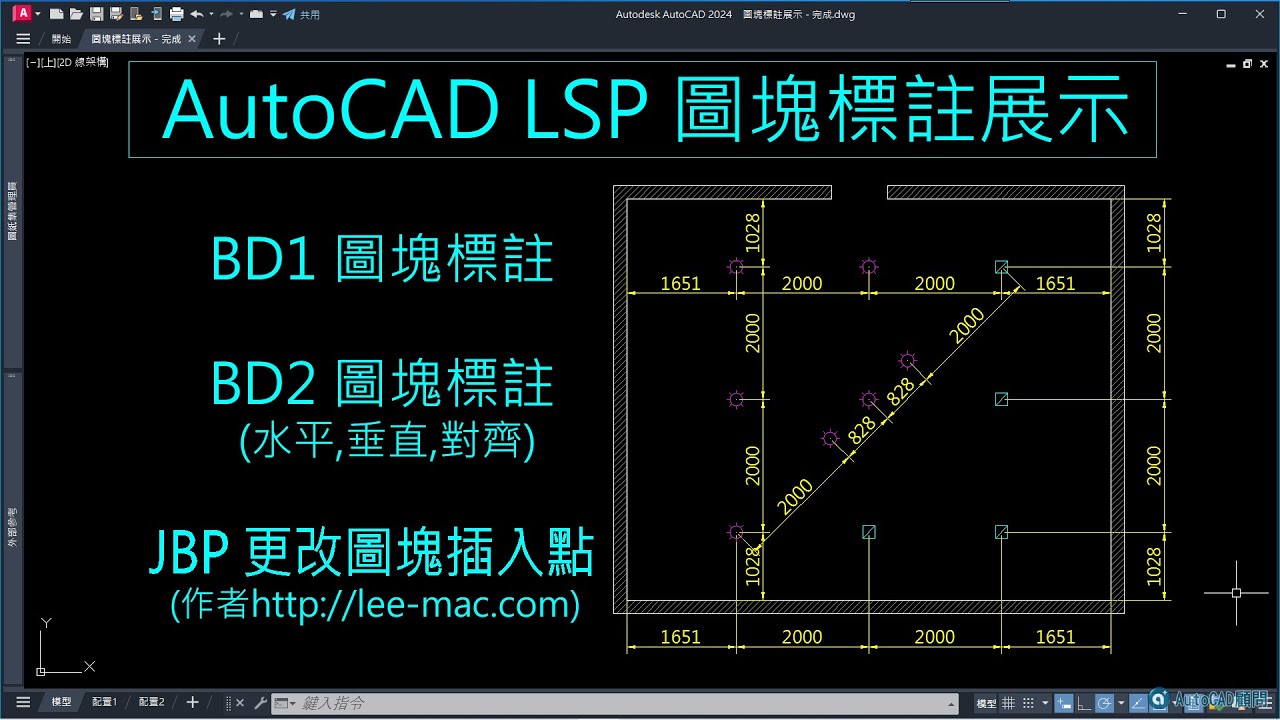Expand the undo history dropdown arrow

[x=211, y=14]
